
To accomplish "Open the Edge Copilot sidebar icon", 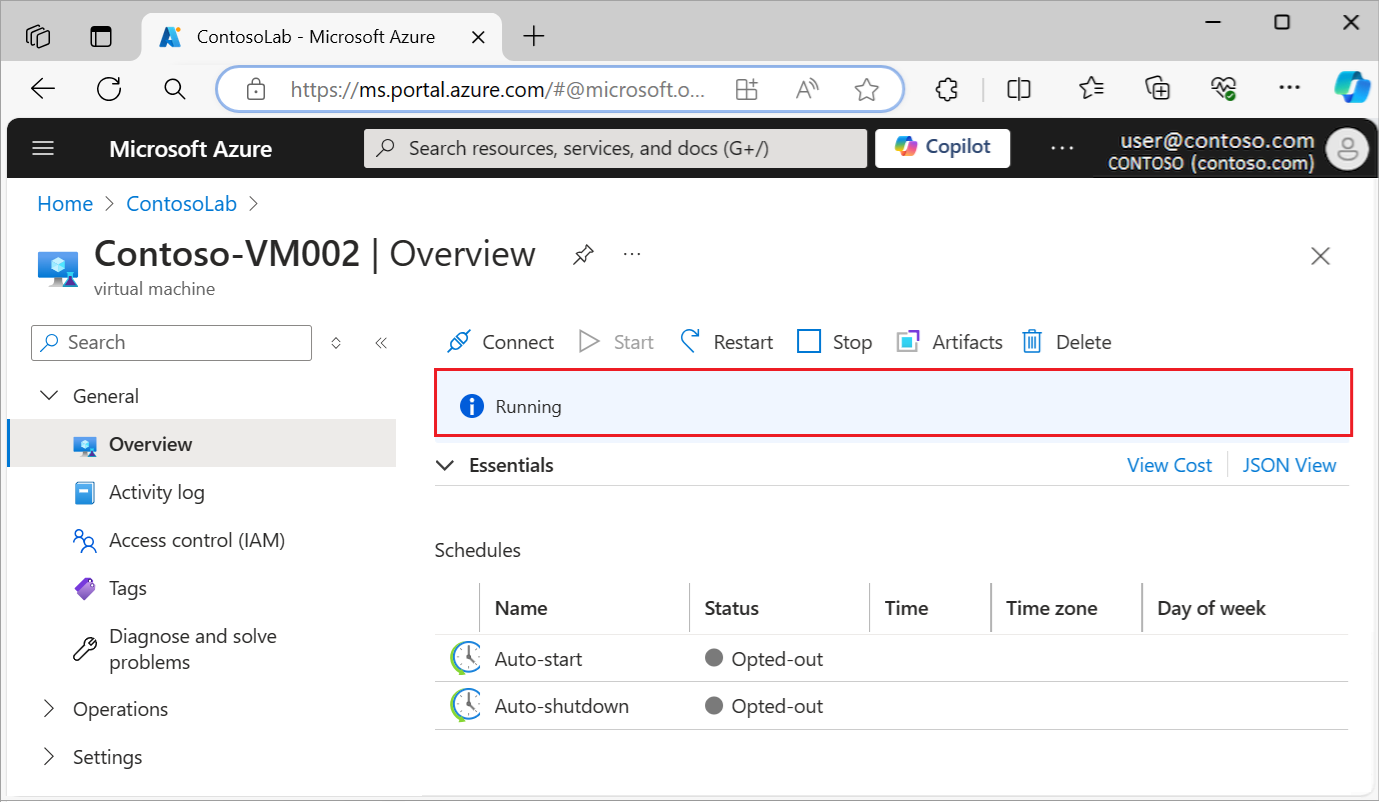I will click(x=1351, y=88).
